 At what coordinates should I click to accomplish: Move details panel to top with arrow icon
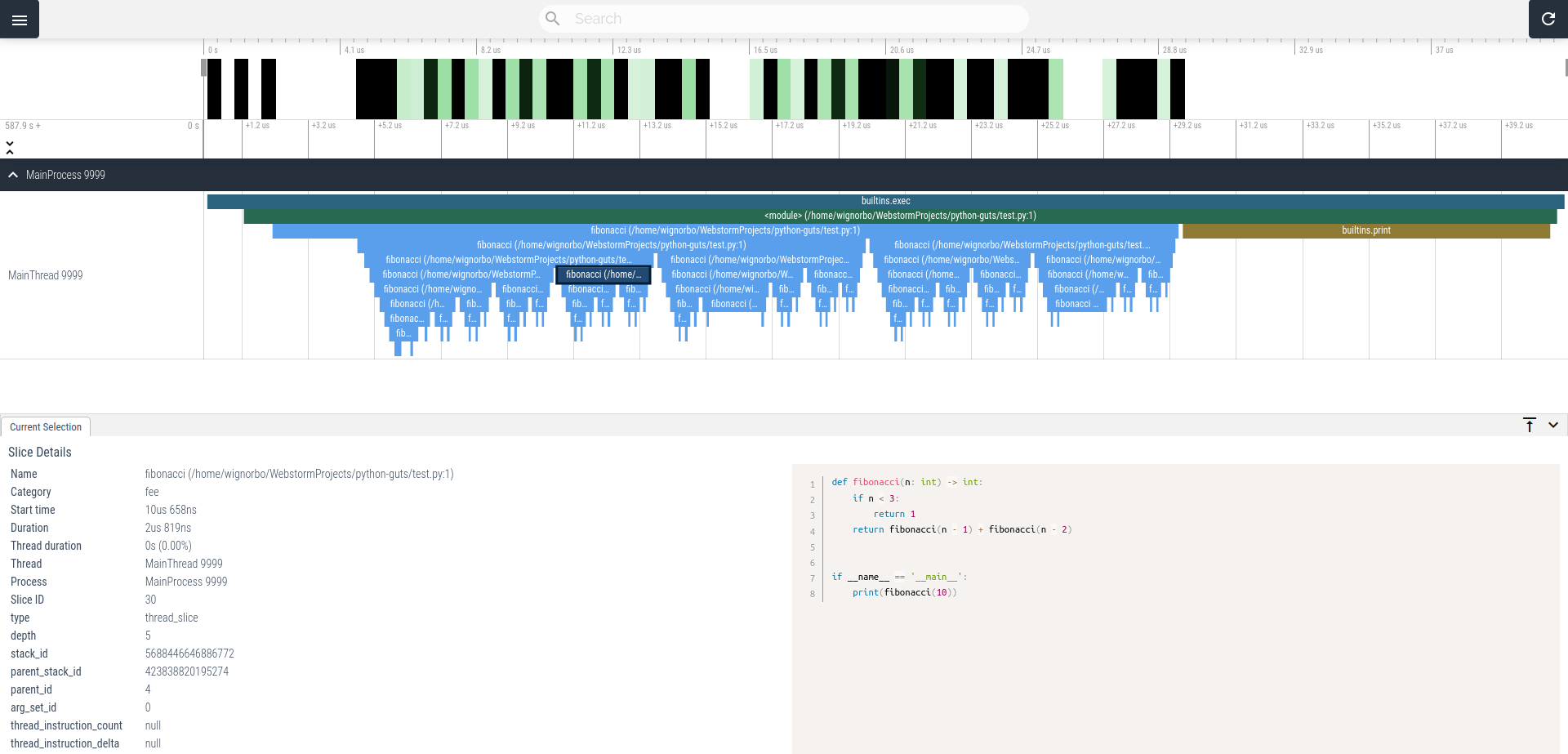[x=1530, y=425]
